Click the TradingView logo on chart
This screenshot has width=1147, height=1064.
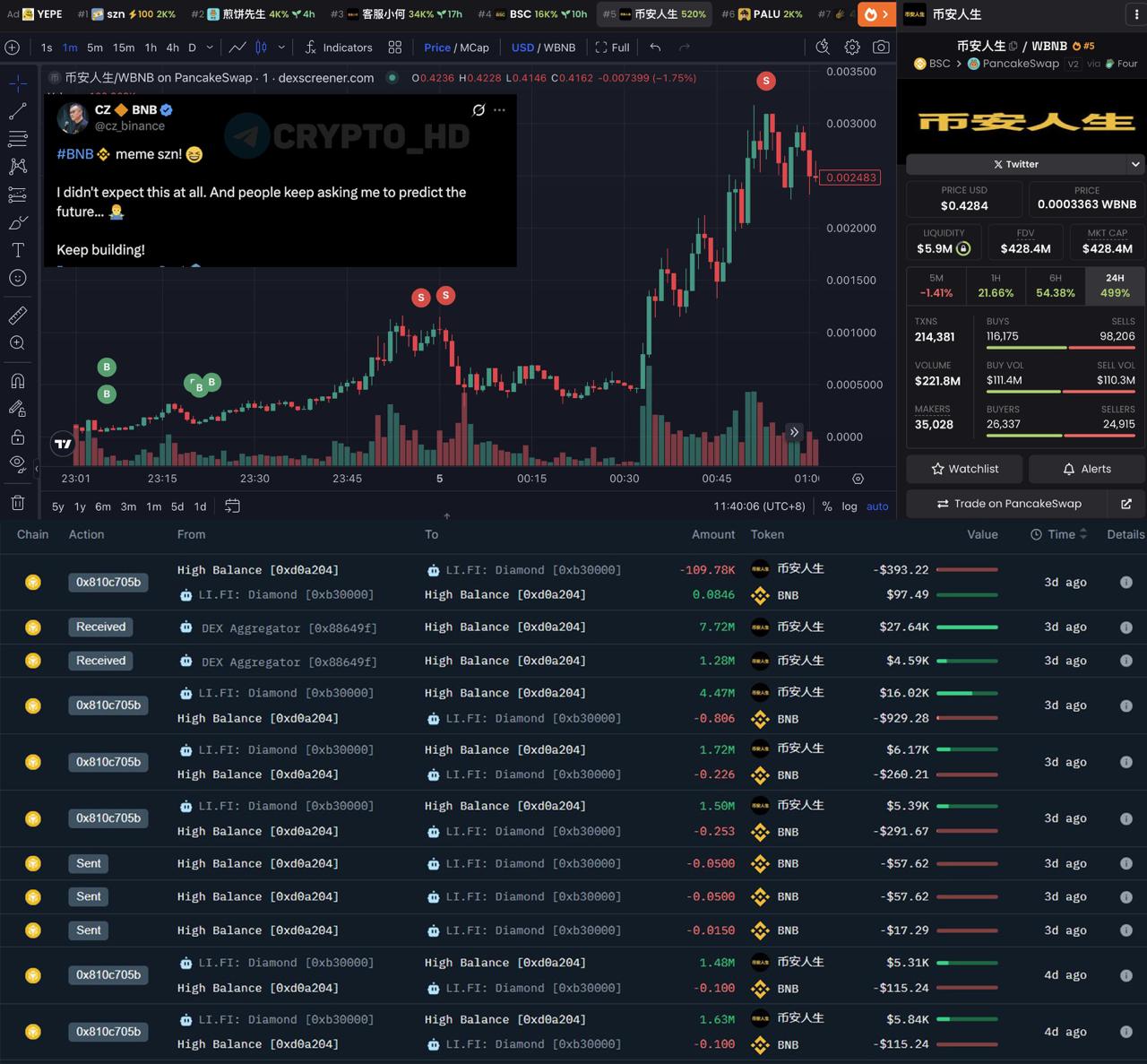coord(63,443)
